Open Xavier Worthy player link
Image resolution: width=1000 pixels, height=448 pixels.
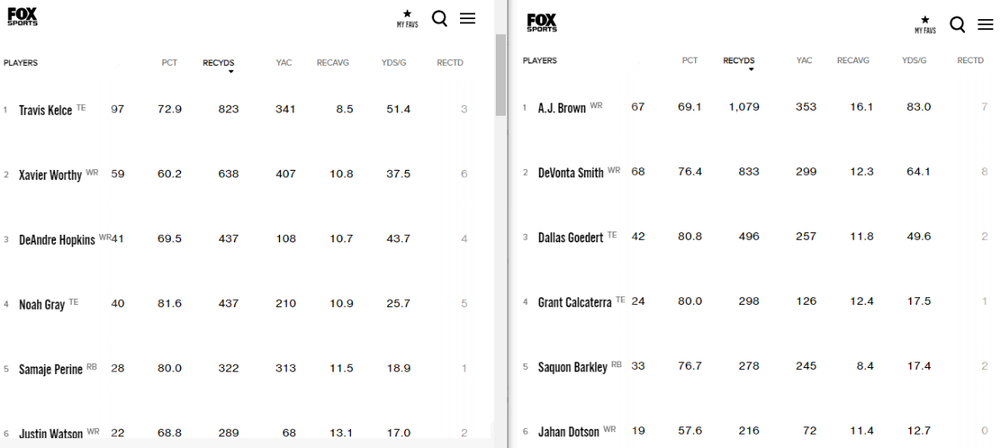pos(50,175)
